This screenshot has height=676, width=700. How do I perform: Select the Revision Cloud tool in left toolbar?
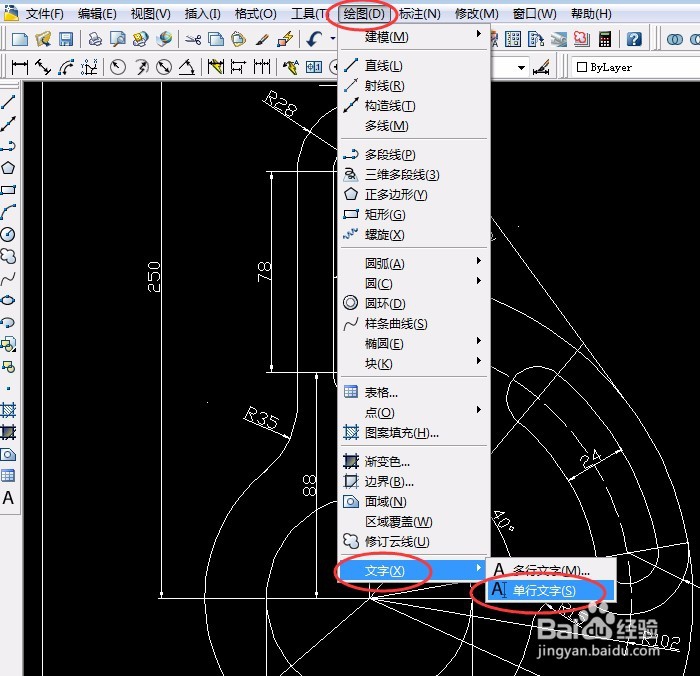click(8, 256)
